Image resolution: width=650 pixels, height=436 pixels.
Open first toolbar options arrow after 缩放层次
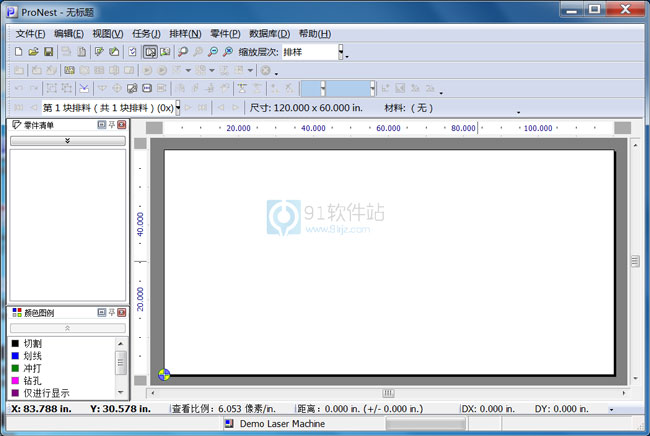[347, 56]
